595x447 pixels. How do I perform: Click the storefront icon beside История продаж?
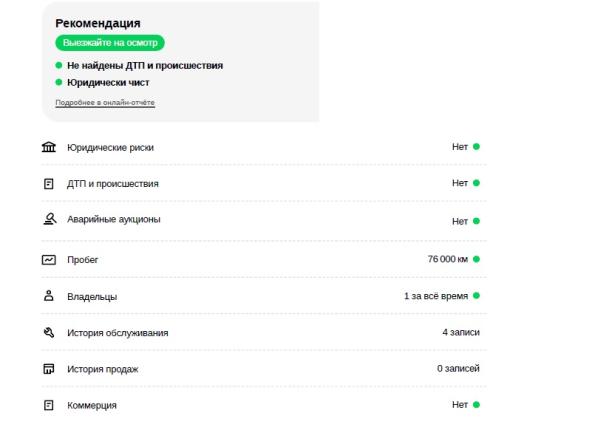[49, 369]
